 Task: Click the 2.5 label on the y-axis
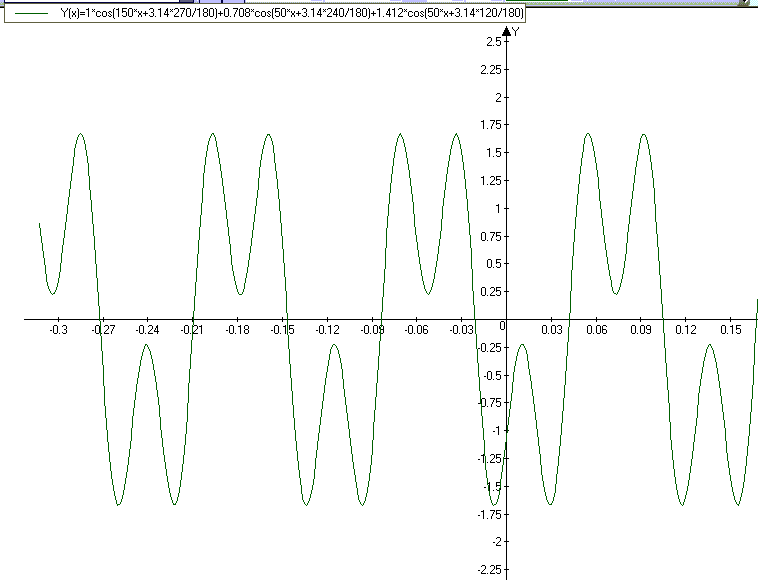pos(494,42)
